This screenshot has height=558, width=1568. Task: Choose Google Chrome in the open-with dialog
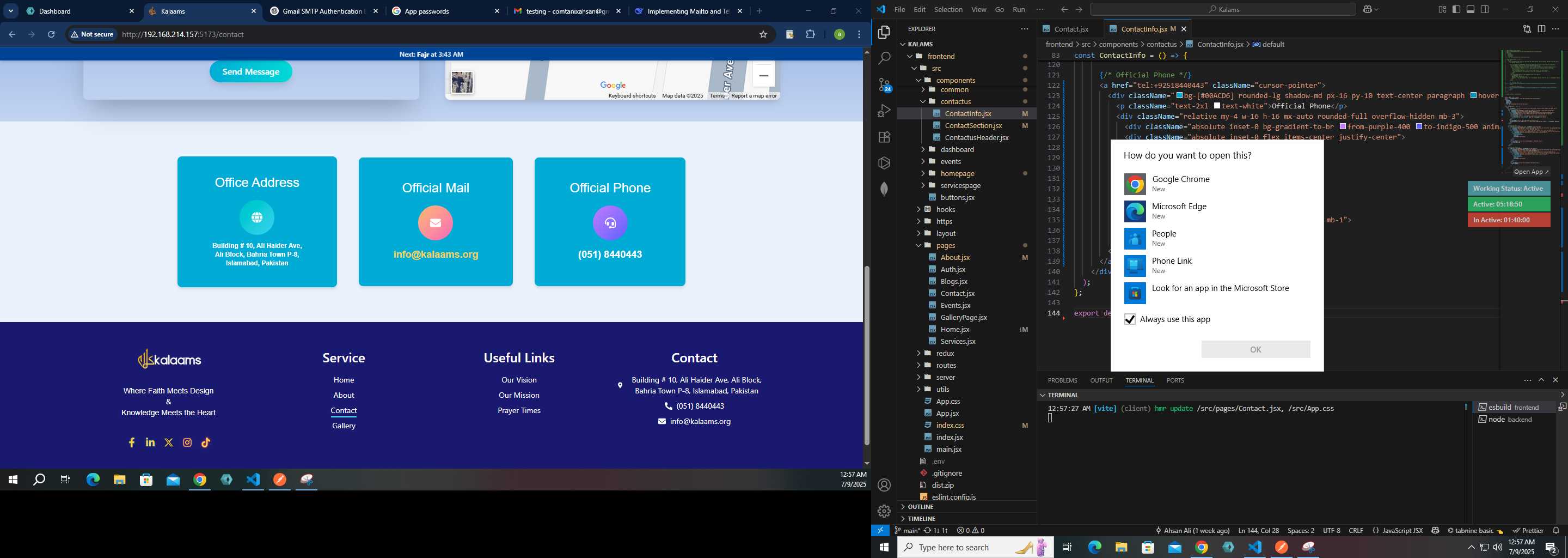[1216, 184]
